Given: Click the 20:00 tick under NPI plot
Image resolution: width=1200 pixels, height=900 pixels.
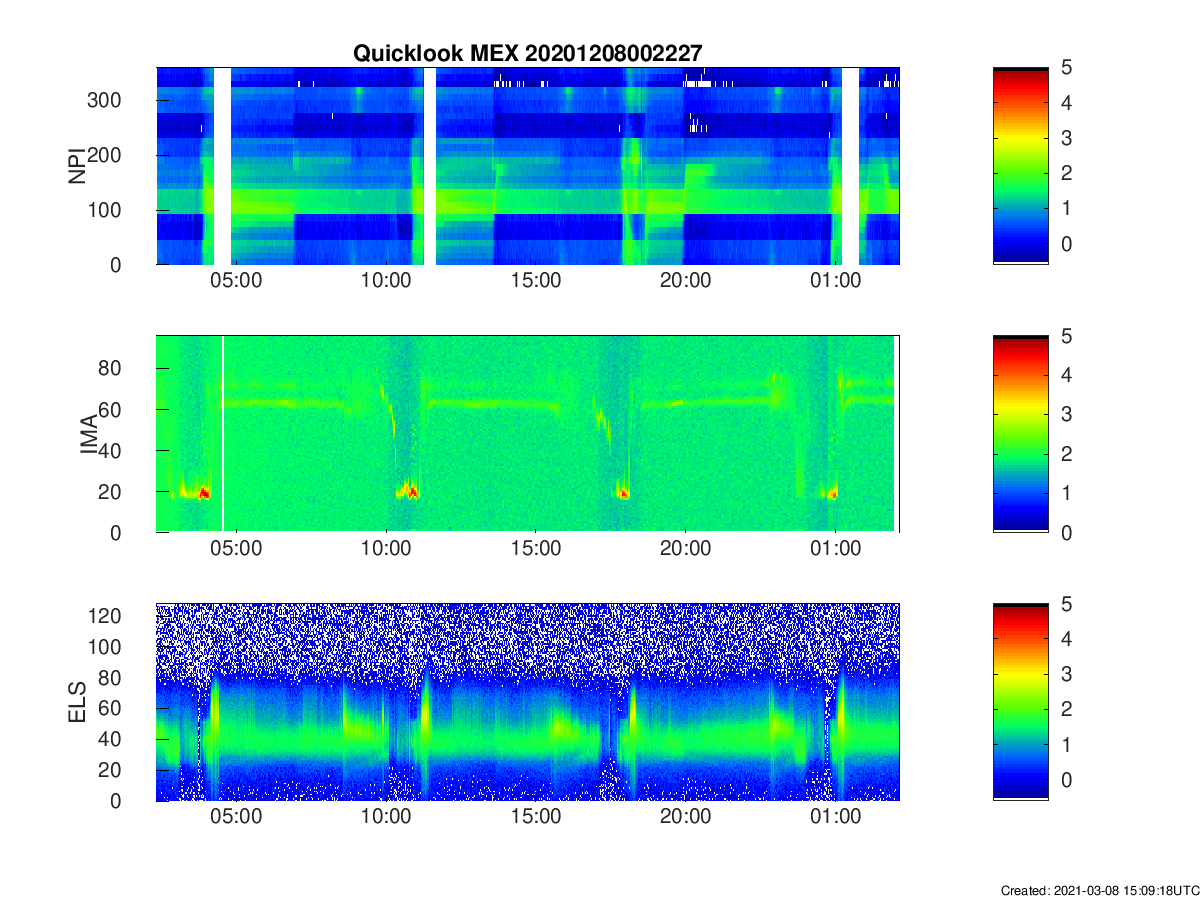Looking at the screenshot, I should point(686,281).
